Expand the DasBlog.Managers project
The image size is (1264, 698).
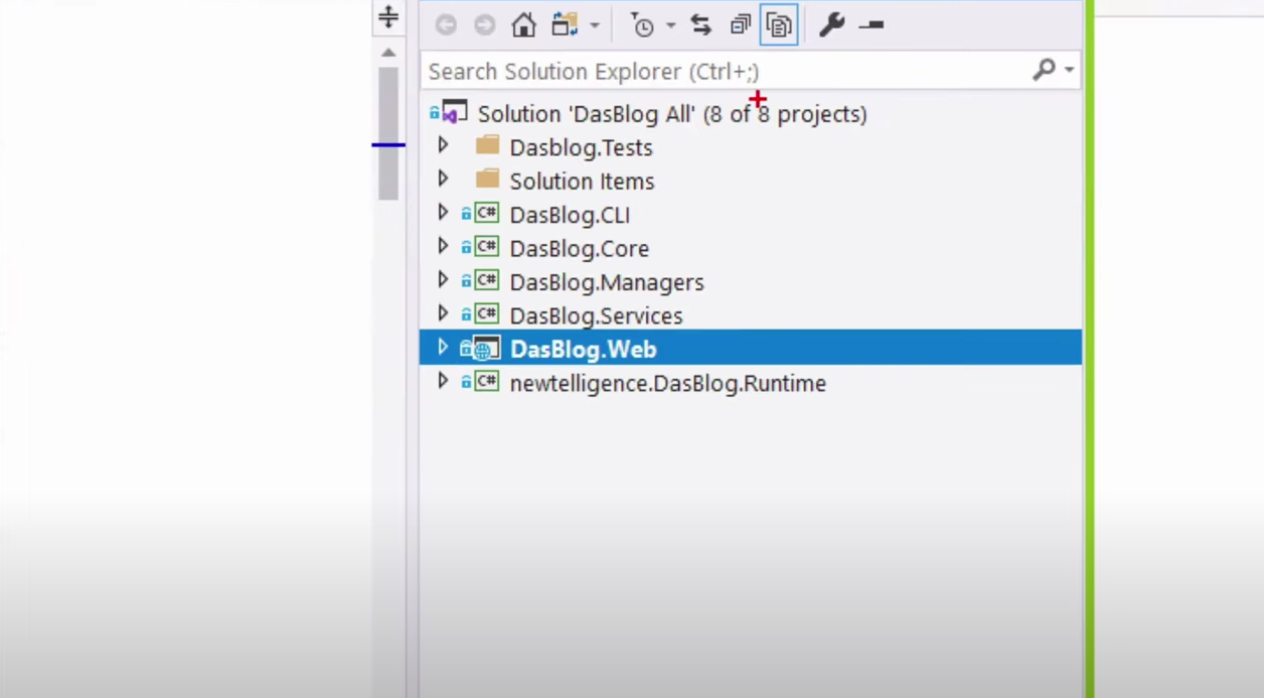pos(443,281)
